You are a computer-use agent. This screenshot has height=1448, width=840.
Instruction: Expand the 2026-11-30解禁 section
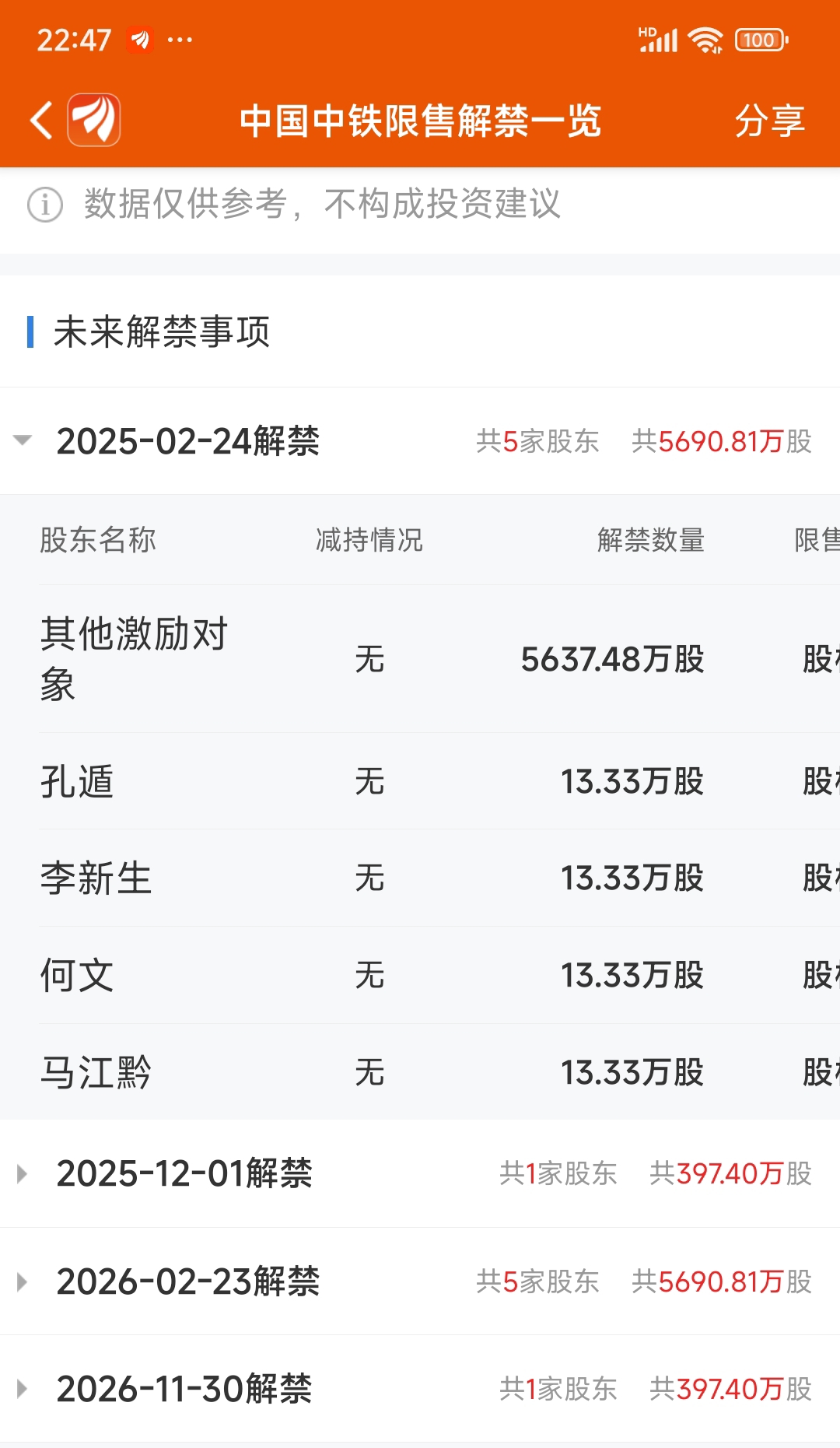[420, 1388]
